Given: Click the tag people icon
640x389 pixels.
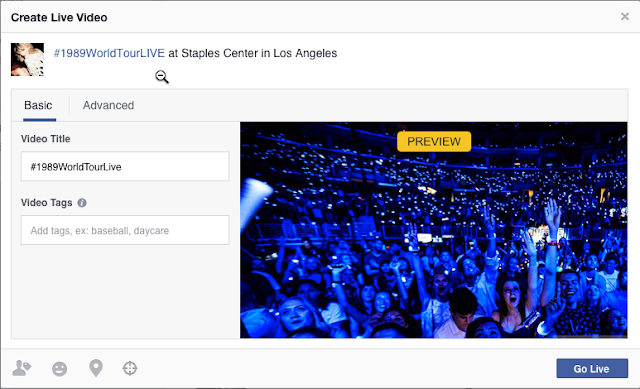Looking at the screenshot, I should [21, 368].
